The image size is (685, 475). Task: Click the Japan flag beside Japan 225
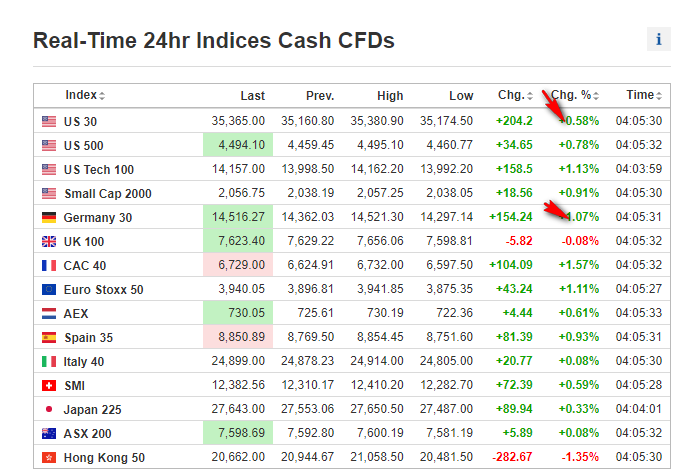point(49,409)
